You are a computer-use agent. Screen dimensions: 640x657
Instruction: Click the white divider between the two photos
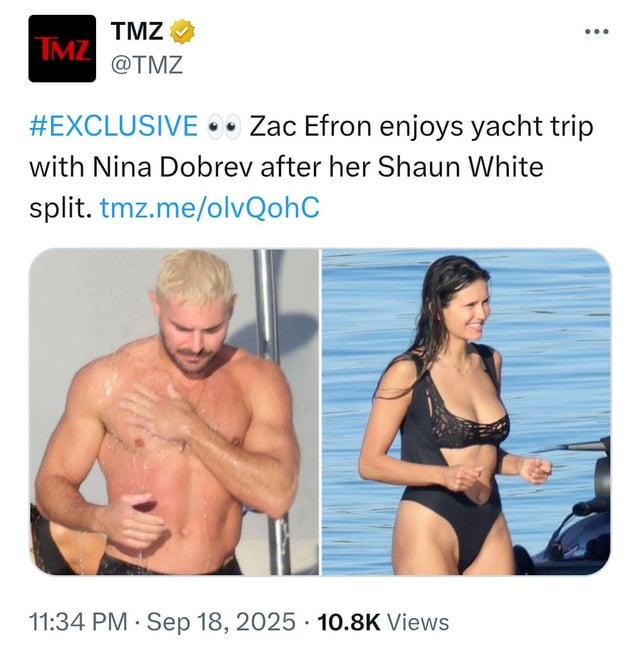click(x=321, y=412)
